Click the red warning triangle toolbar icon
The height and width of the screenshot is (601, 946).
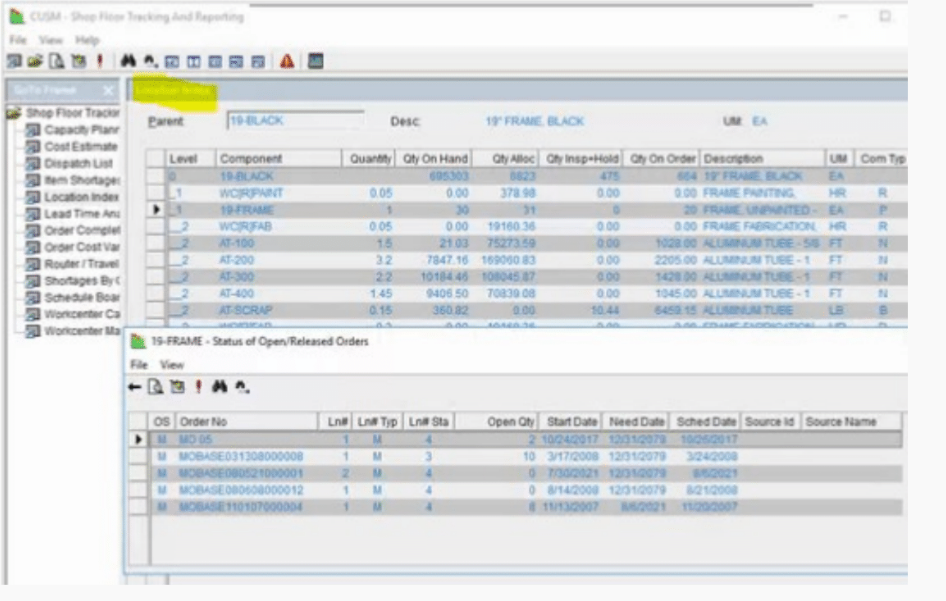tap(287, 60)
